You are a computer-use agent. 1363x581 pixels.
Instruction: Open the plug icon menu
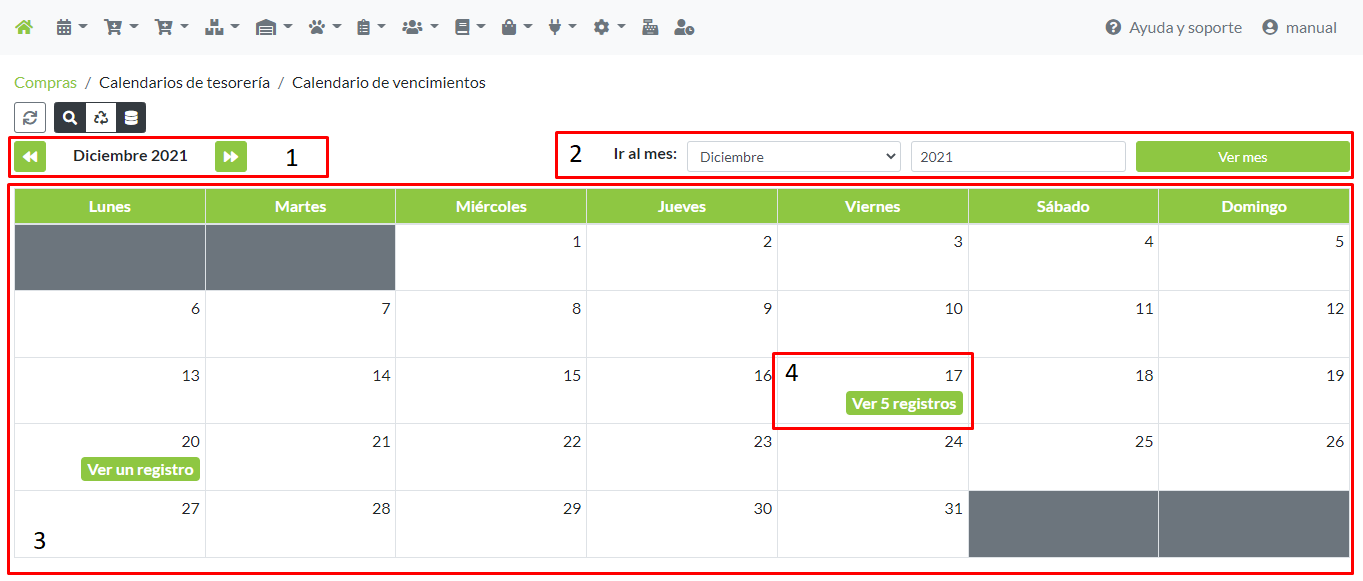click(562, 27)
